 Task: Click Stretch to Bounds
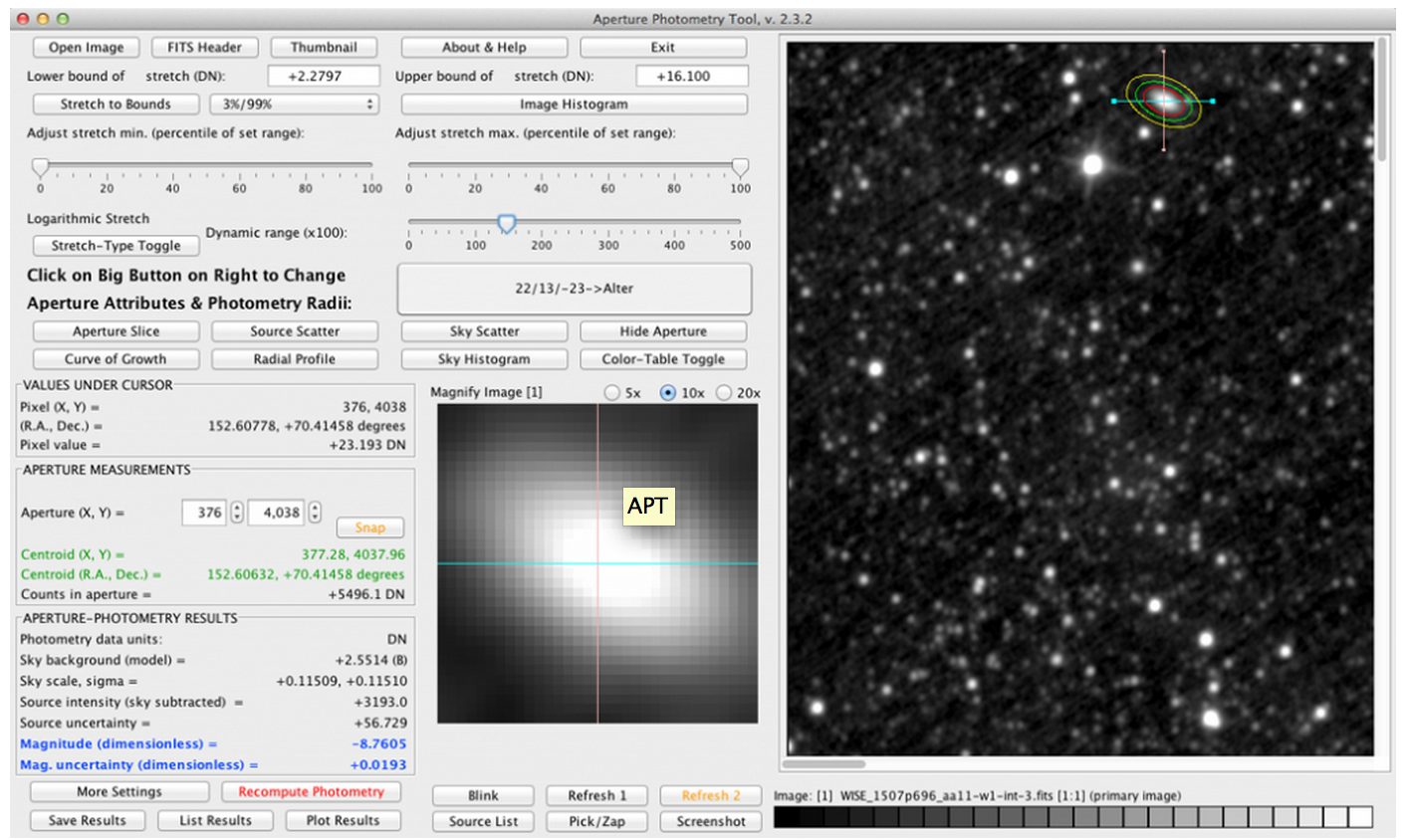pyautogui.click(x=116, y=104)
